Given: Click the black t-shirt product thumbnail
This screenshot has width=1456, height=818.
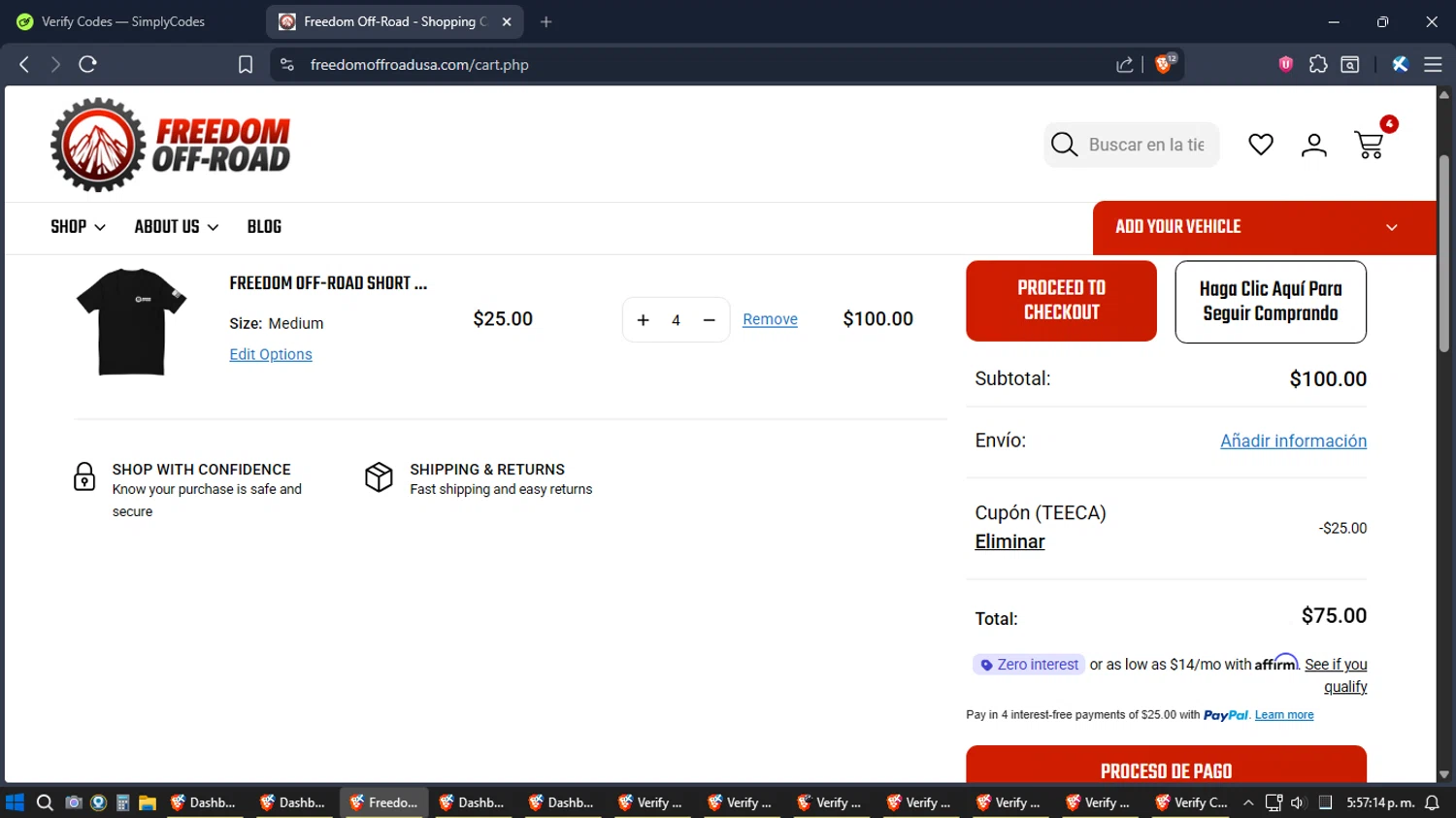Looking at the screenshot, I should pos(131,321).
